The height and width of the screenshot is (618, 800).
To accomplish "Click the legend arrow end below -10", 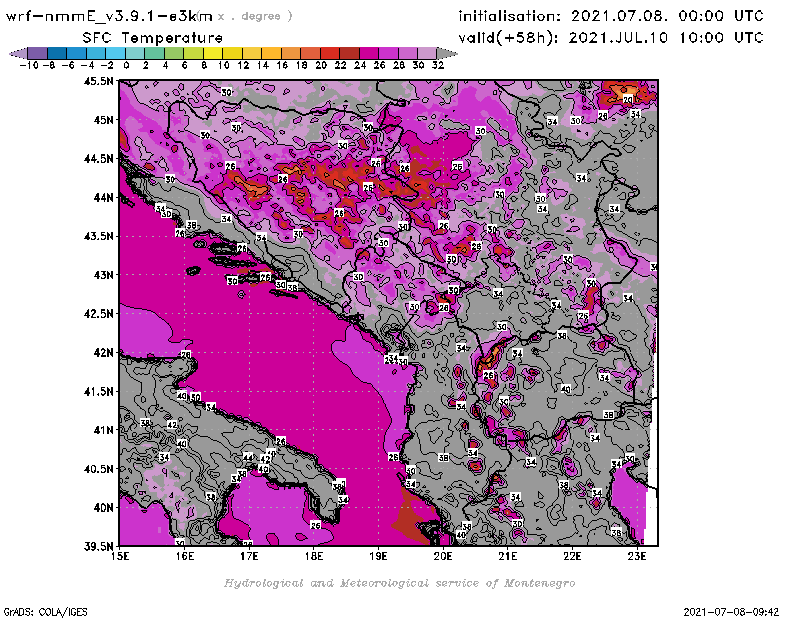I will (x=18, y=53).
